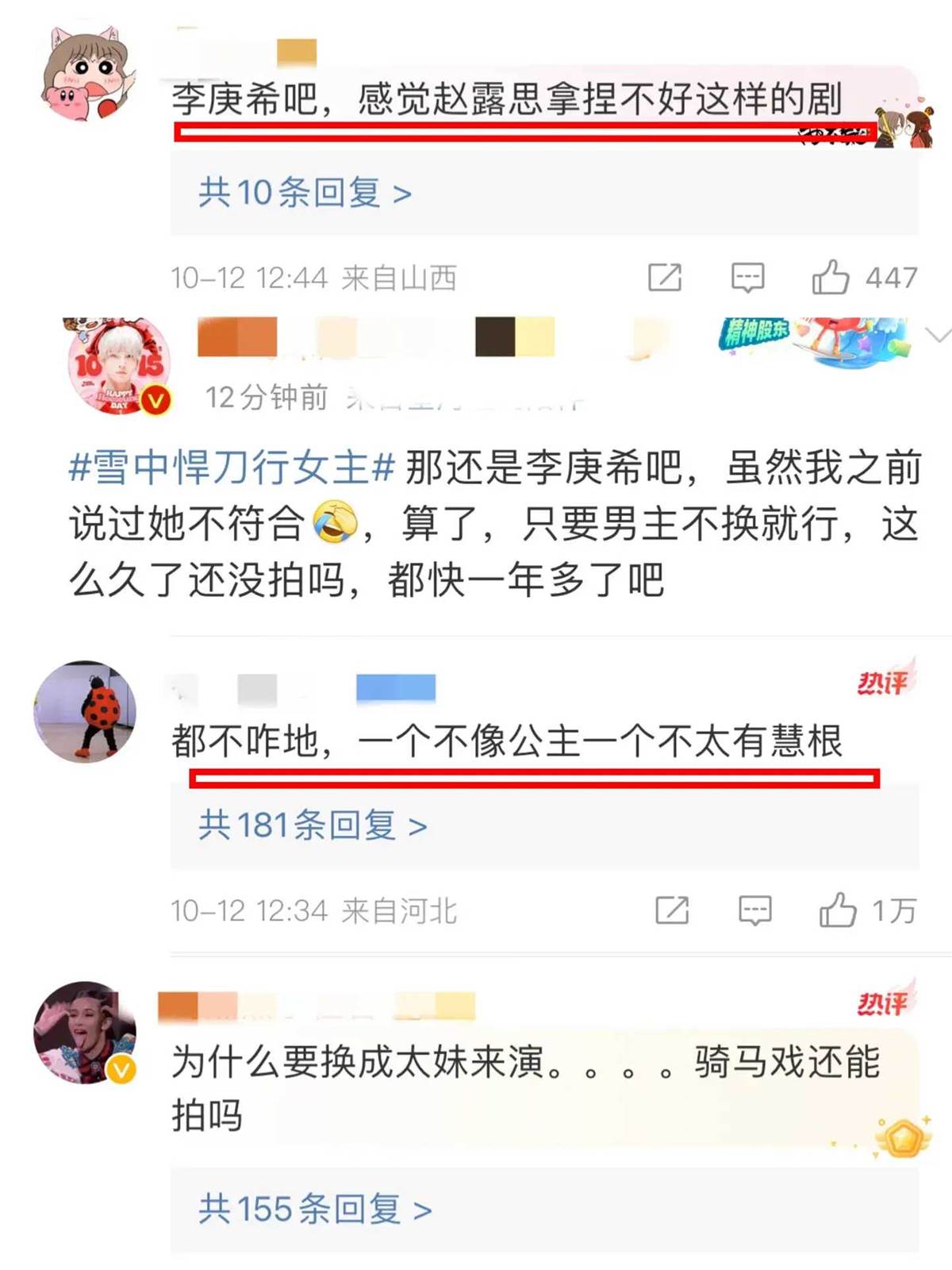
Task: Open the tongue-out verified commenter avatar
Action: 85,1033
